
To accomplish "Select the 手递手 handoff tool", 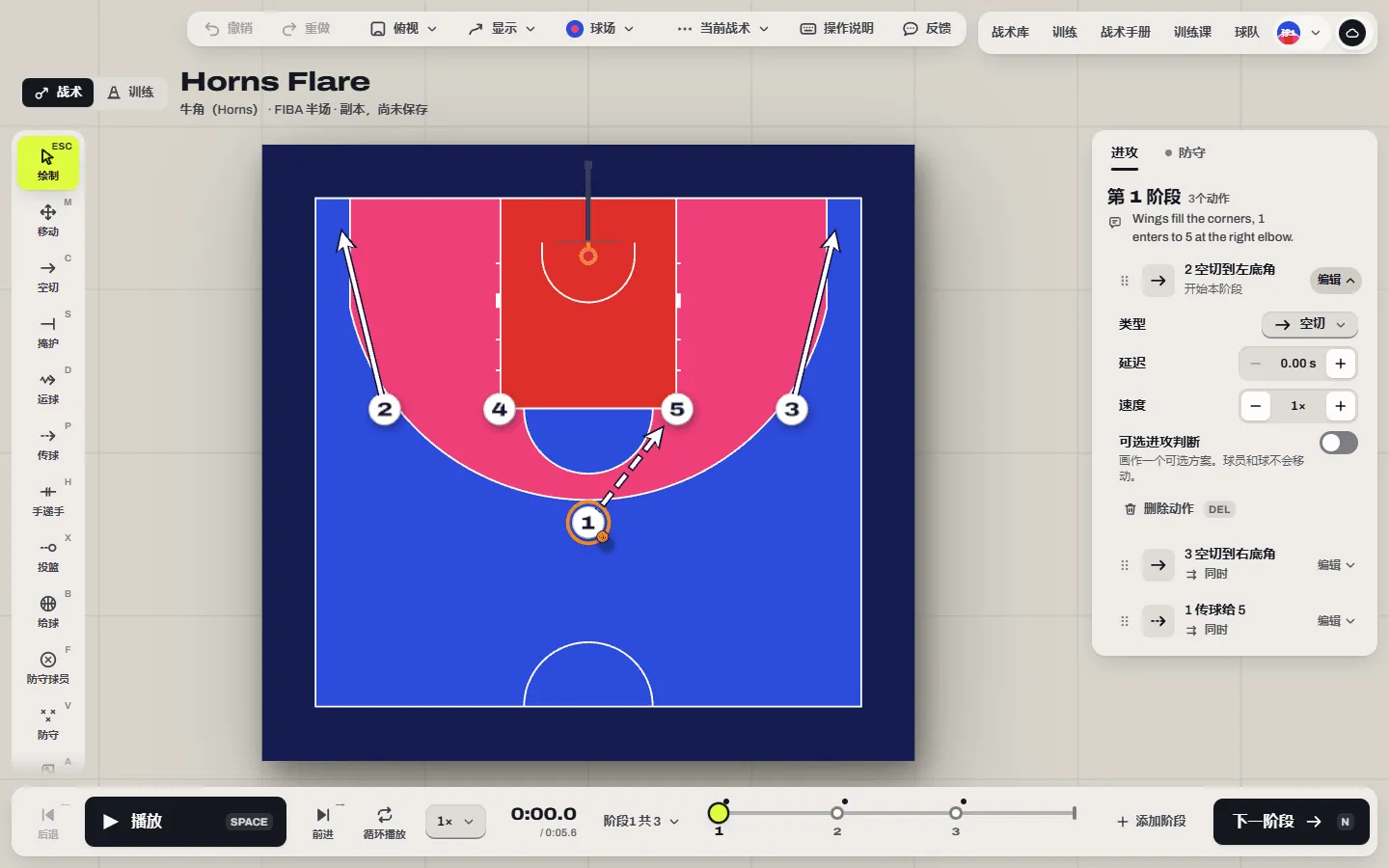I will click(48, 499).
